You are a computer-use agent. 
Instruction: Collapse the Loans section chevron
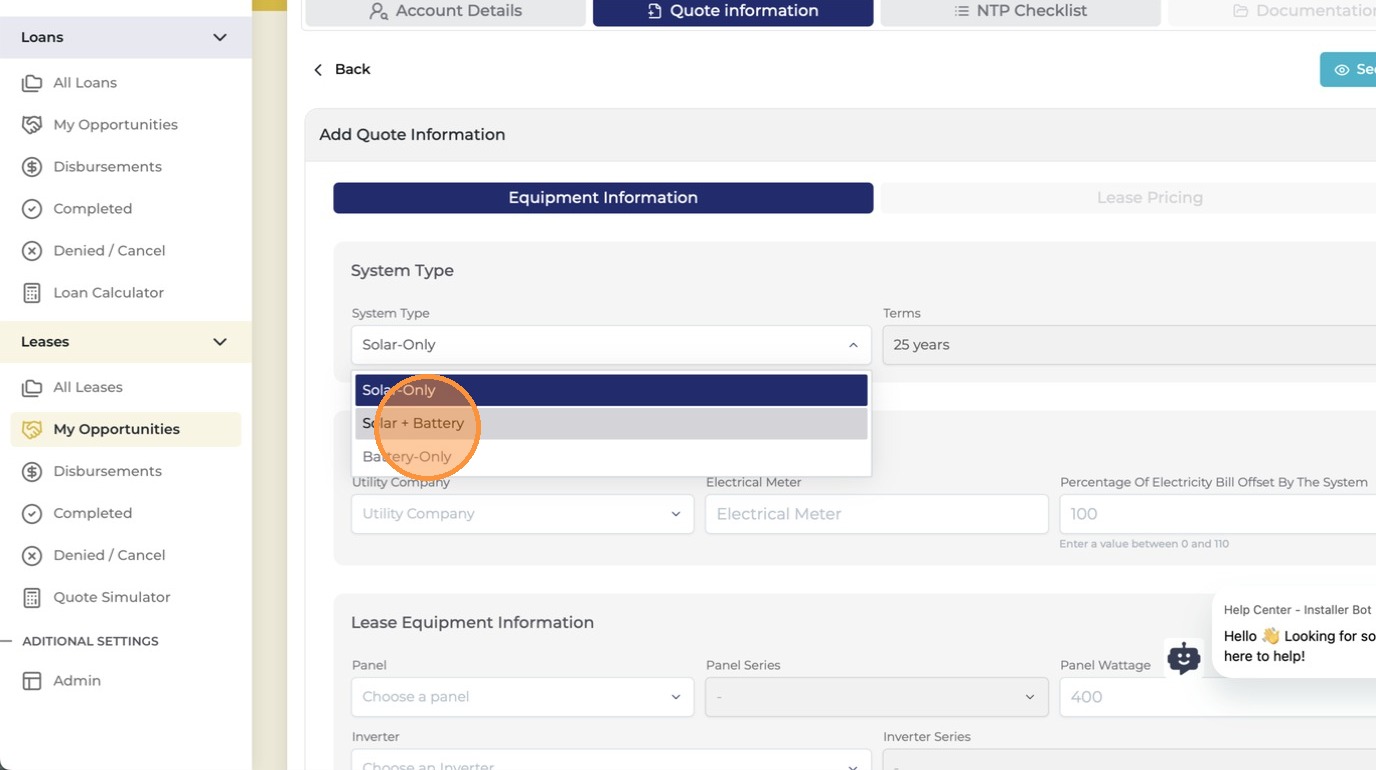tap(220, 37)
